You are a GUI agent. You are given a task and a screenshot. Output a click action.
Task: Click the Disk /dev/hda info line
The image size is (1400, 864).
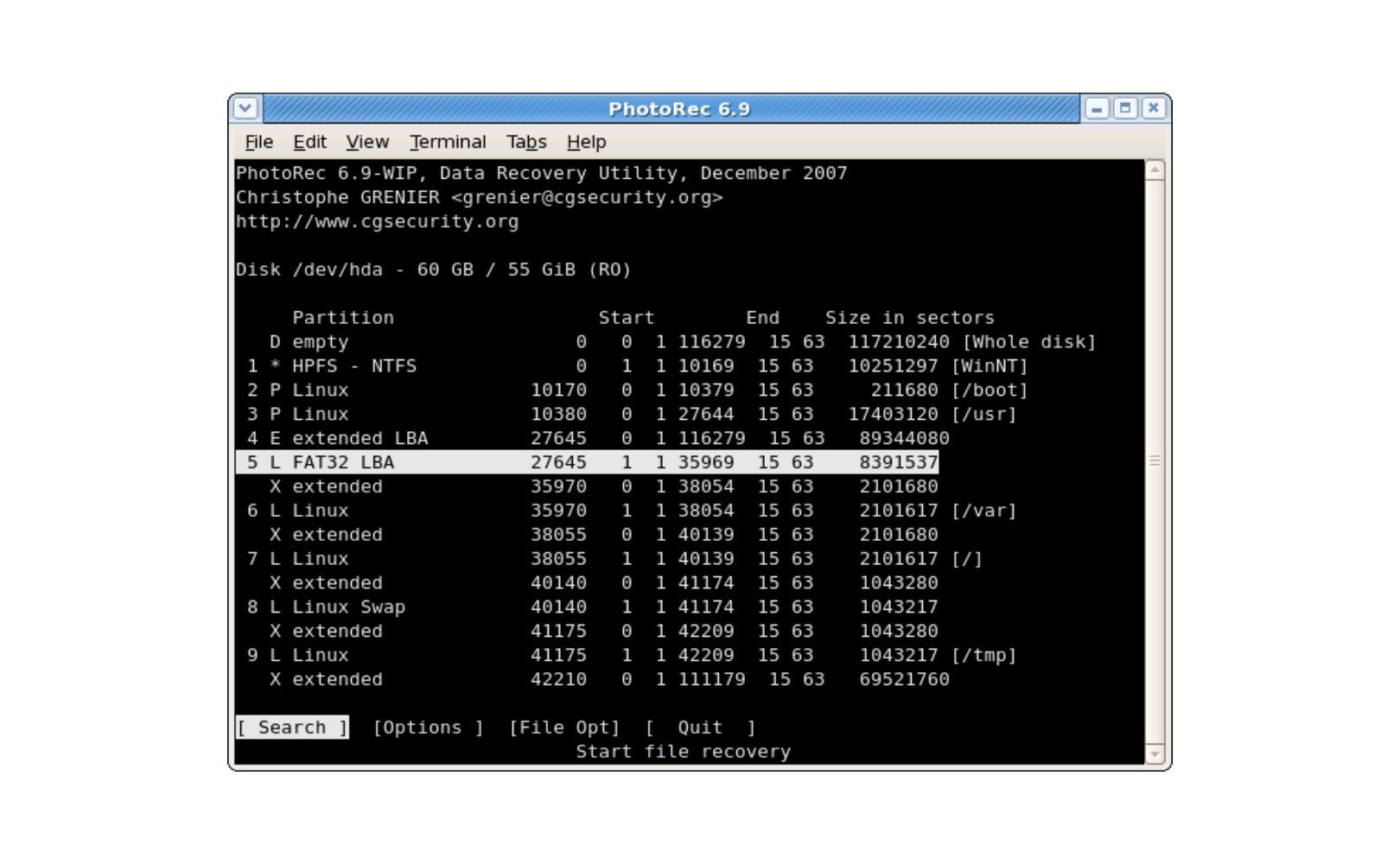point(434,270)
